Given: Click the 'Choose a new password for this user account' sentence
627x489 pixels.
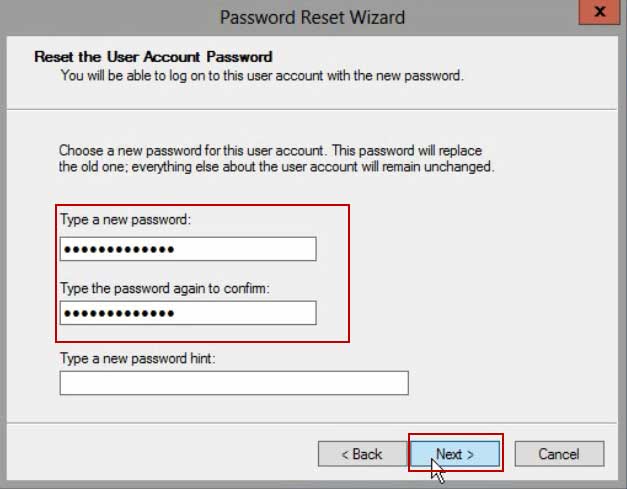Looking at the screenshot, I should pos(193,151).
